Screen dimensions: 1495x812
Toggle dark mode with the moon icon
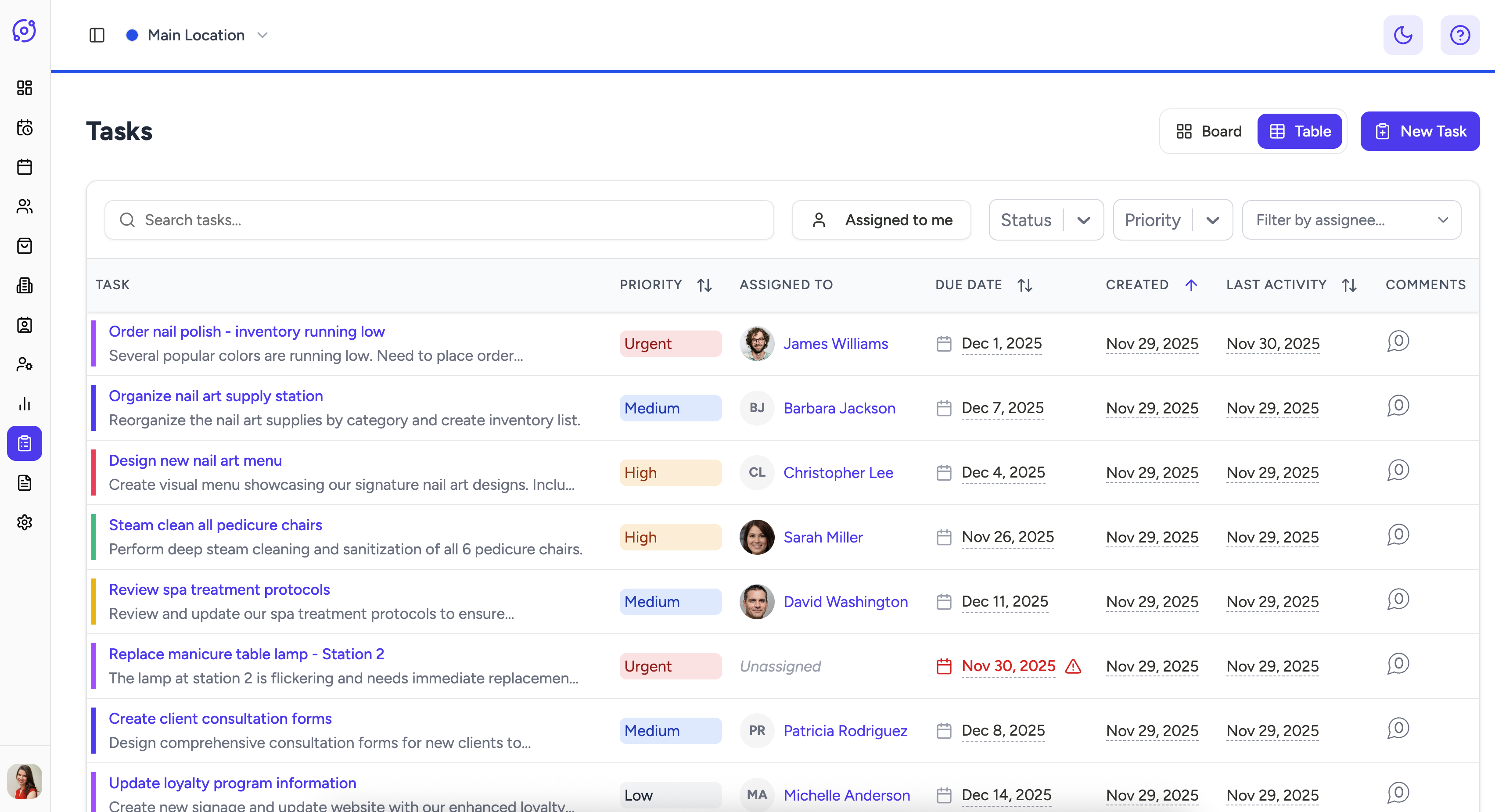coord(1403,35)
